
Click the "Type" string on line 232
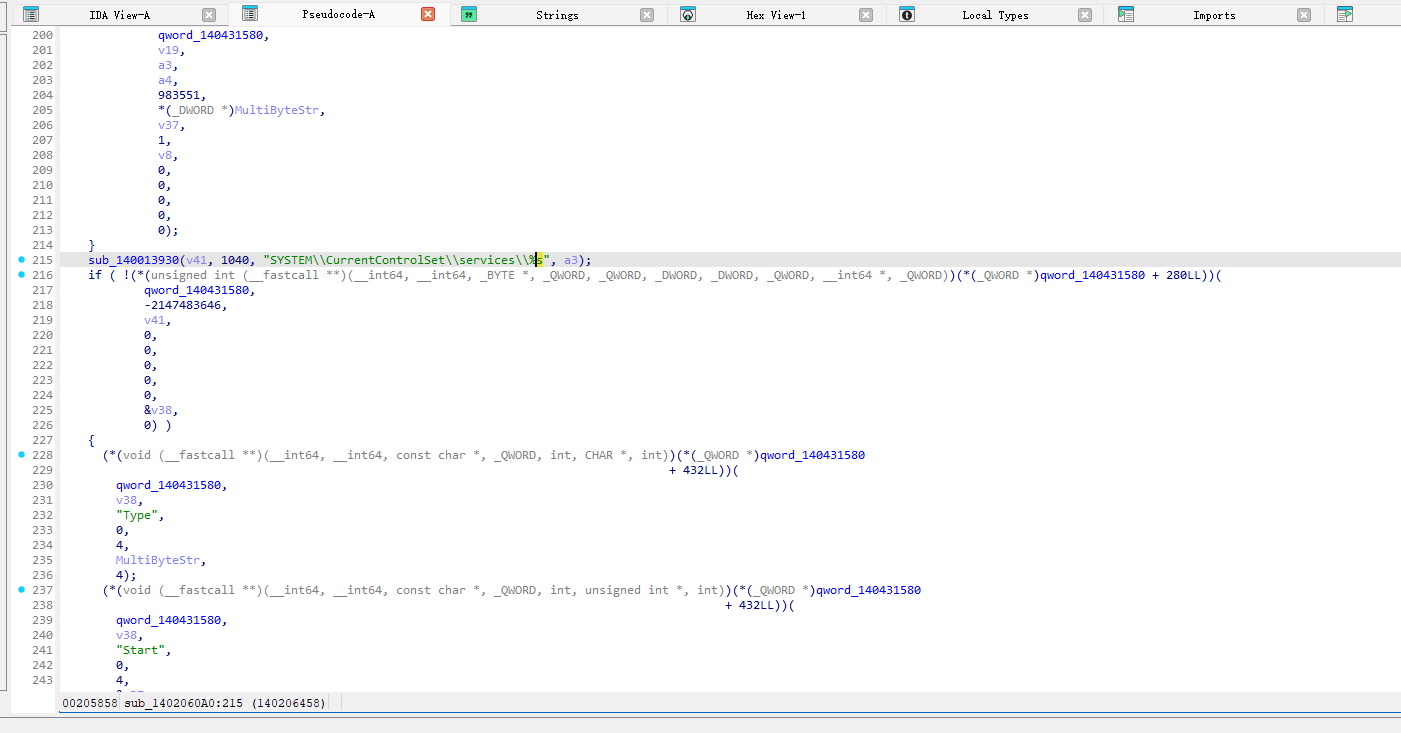[137, 515]
